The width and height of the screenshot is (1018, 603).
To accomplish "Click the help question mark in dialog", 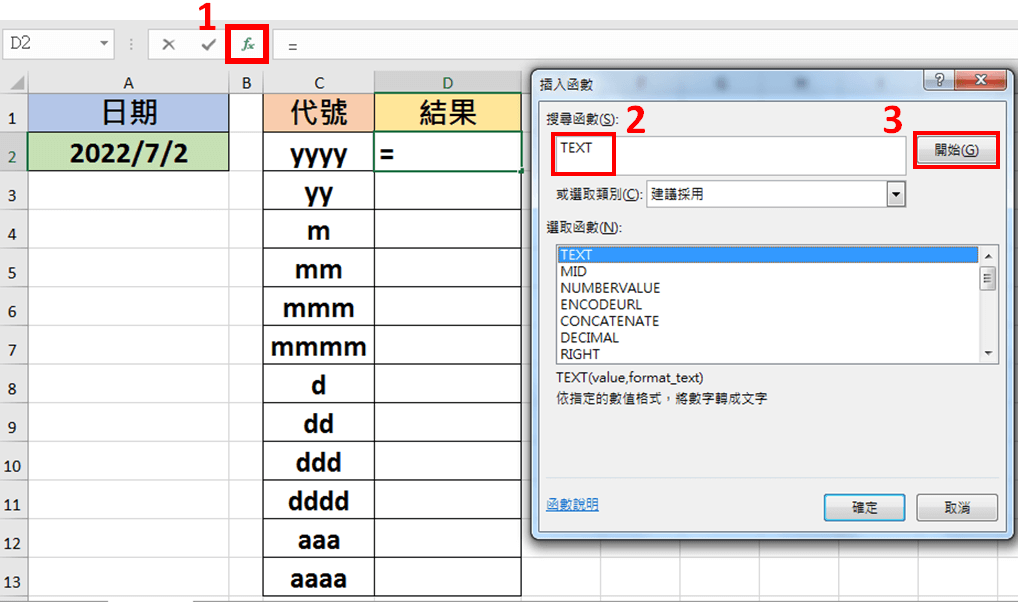I will 939,81.
